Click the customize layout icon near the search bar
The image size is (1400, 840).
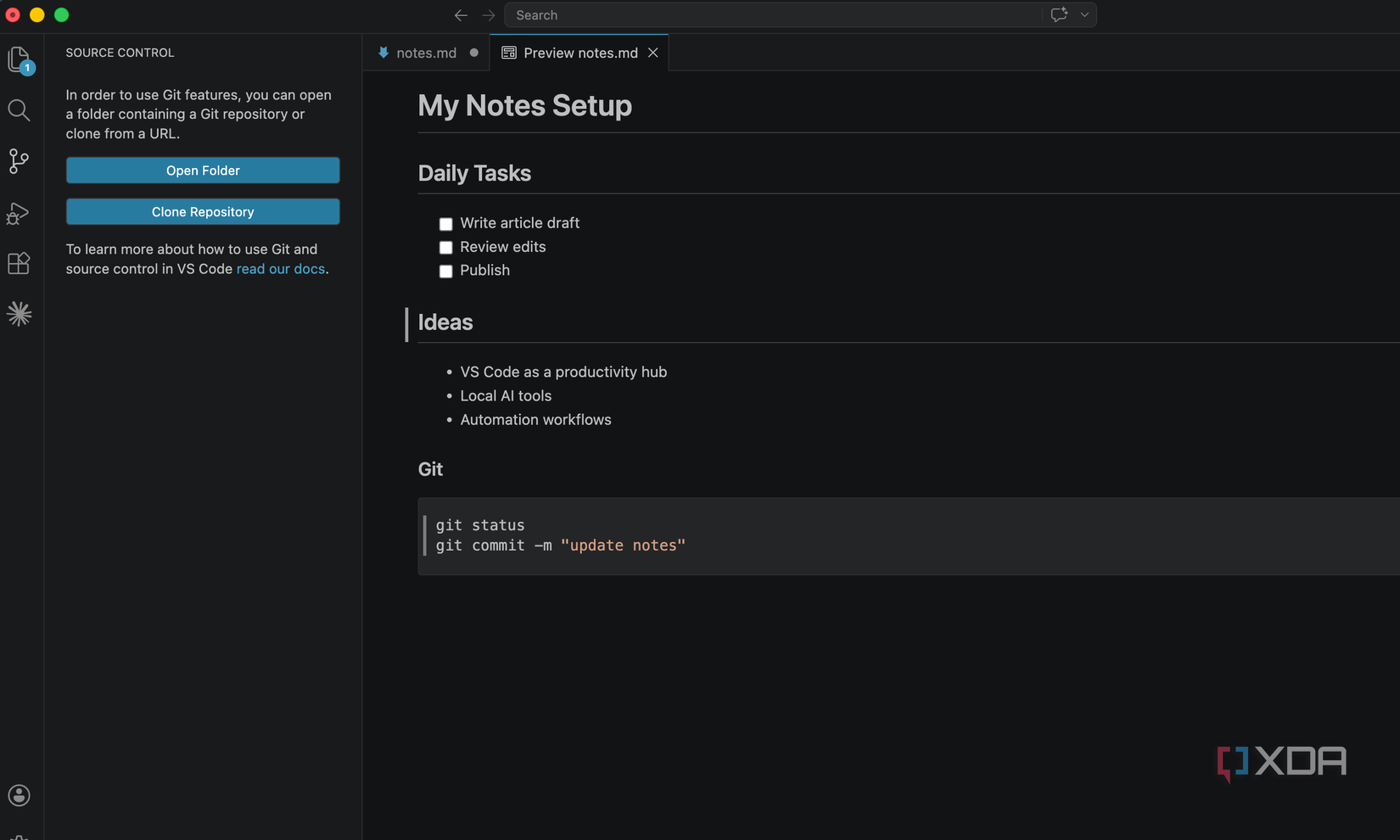tap(1059, 14)
